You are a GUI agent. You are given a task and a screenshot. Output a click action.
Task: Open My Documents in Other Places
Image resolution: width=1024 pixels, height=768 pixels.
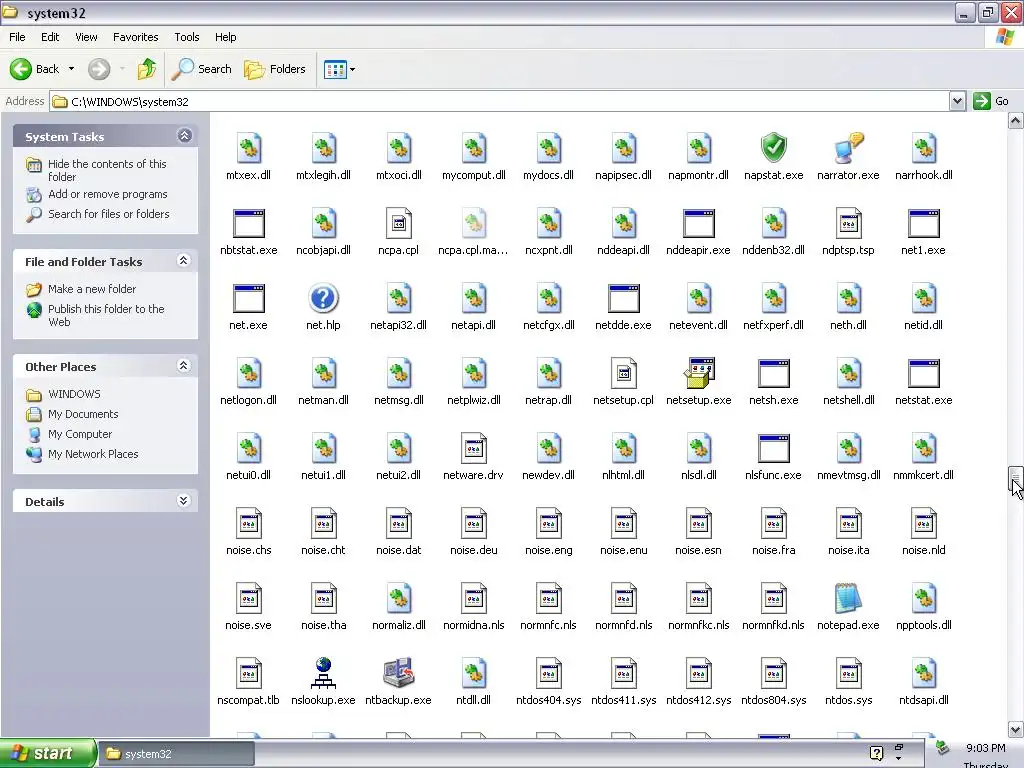pyautogui.click(x=83, y=414)
